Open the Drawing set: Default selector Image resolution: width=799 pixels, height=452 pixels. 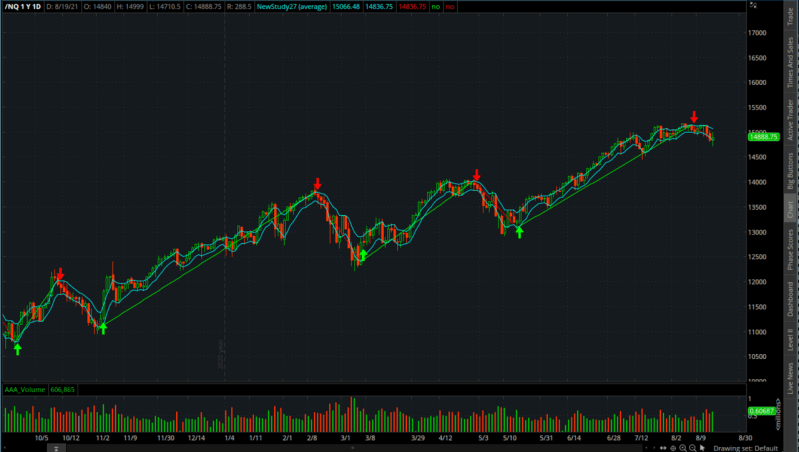click(745, 448)
